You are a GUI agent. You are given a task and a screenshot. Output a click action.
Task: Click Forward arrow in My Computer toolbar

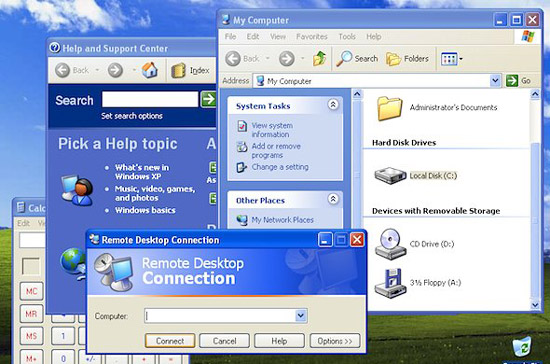[x=287, y=59]
